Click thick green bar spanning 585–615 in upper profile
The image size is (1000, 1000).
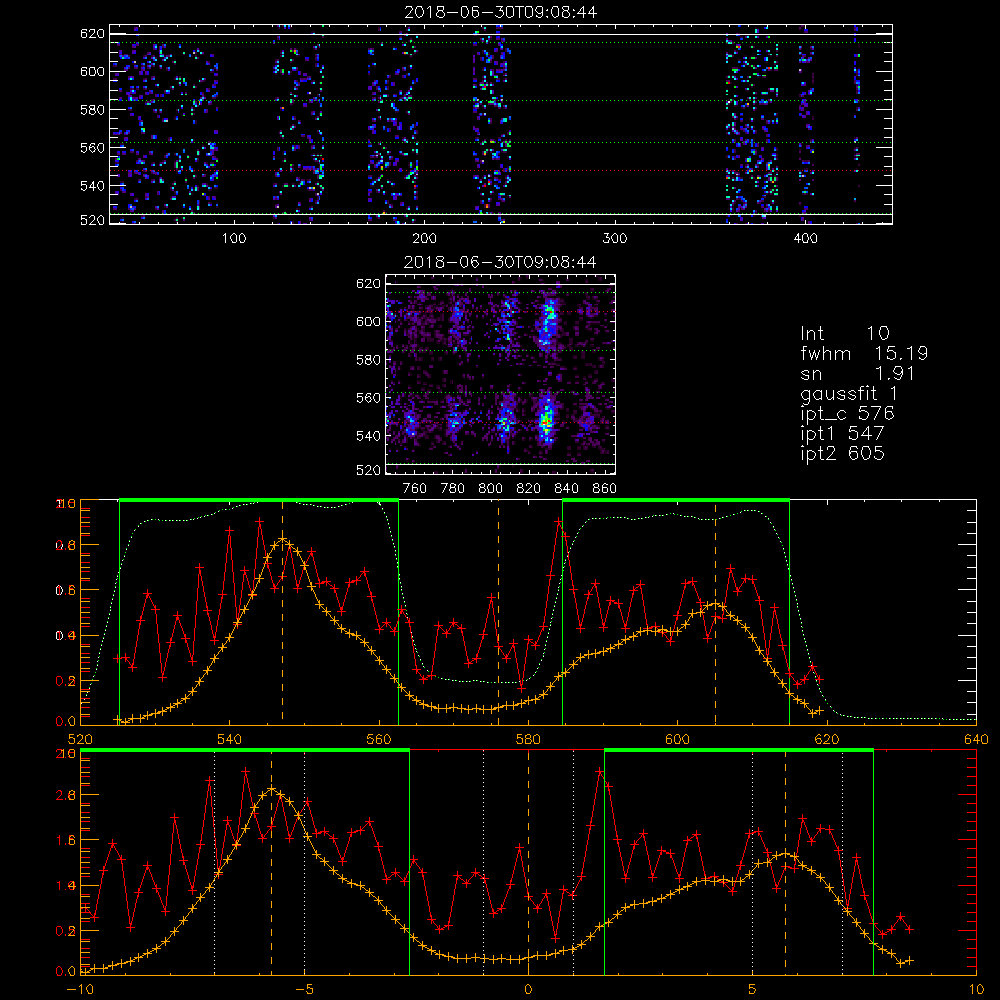[676, 501]
